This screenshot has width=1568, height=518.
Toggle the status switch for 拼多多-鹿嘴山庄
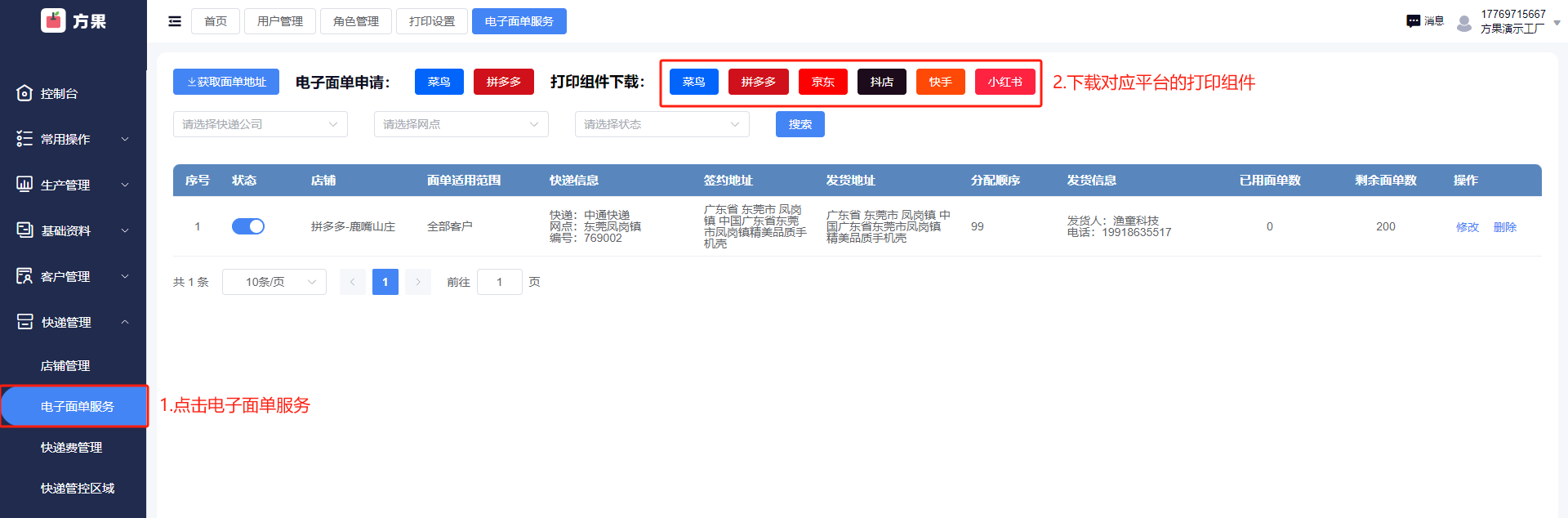tap(248, 226)
